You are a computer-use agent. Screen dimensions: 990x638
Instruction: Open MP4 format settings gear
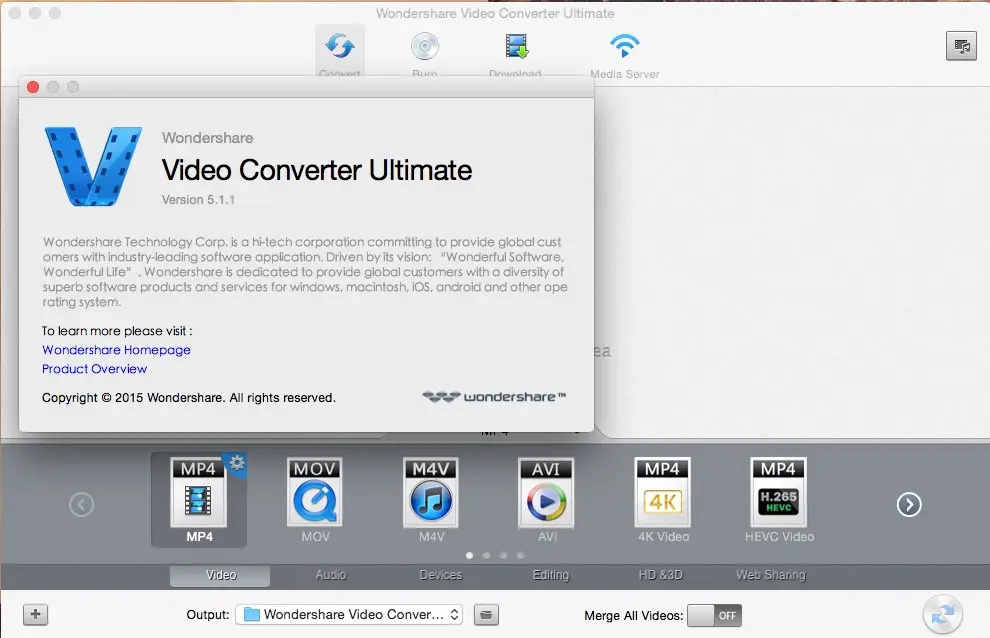pyautogui.click(x=237, y=463)
